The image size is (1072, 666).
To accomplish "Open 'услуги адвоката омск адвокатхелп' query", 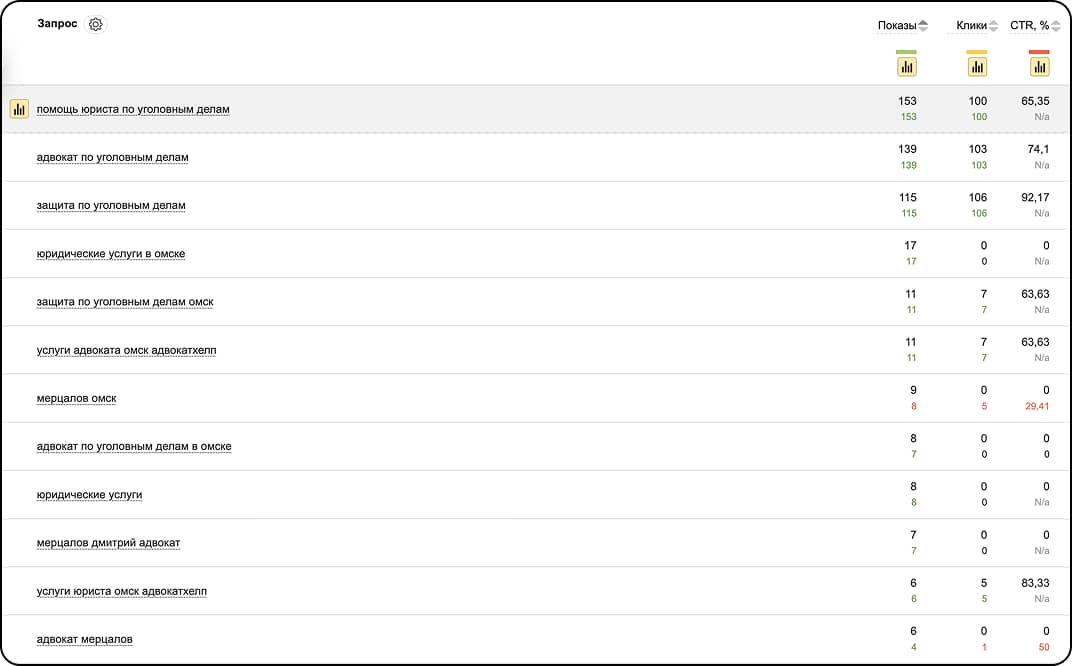I will (x=126, y=351).
